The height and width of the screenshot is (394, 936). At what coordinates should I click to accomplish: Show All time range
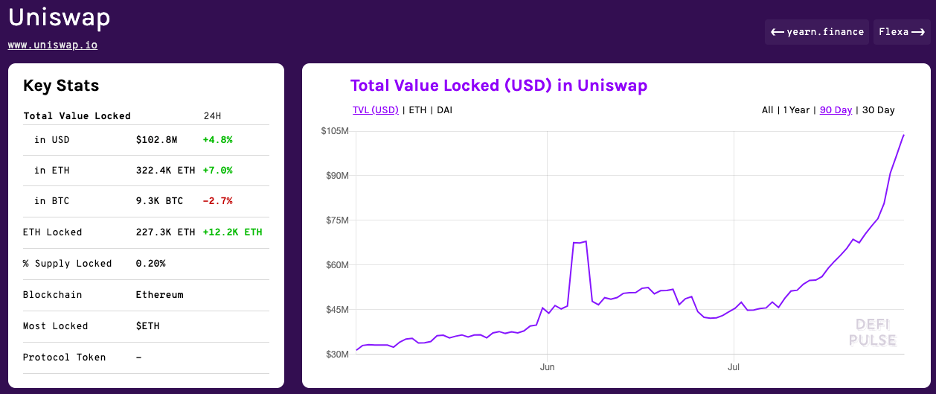(x=767, y=110)
